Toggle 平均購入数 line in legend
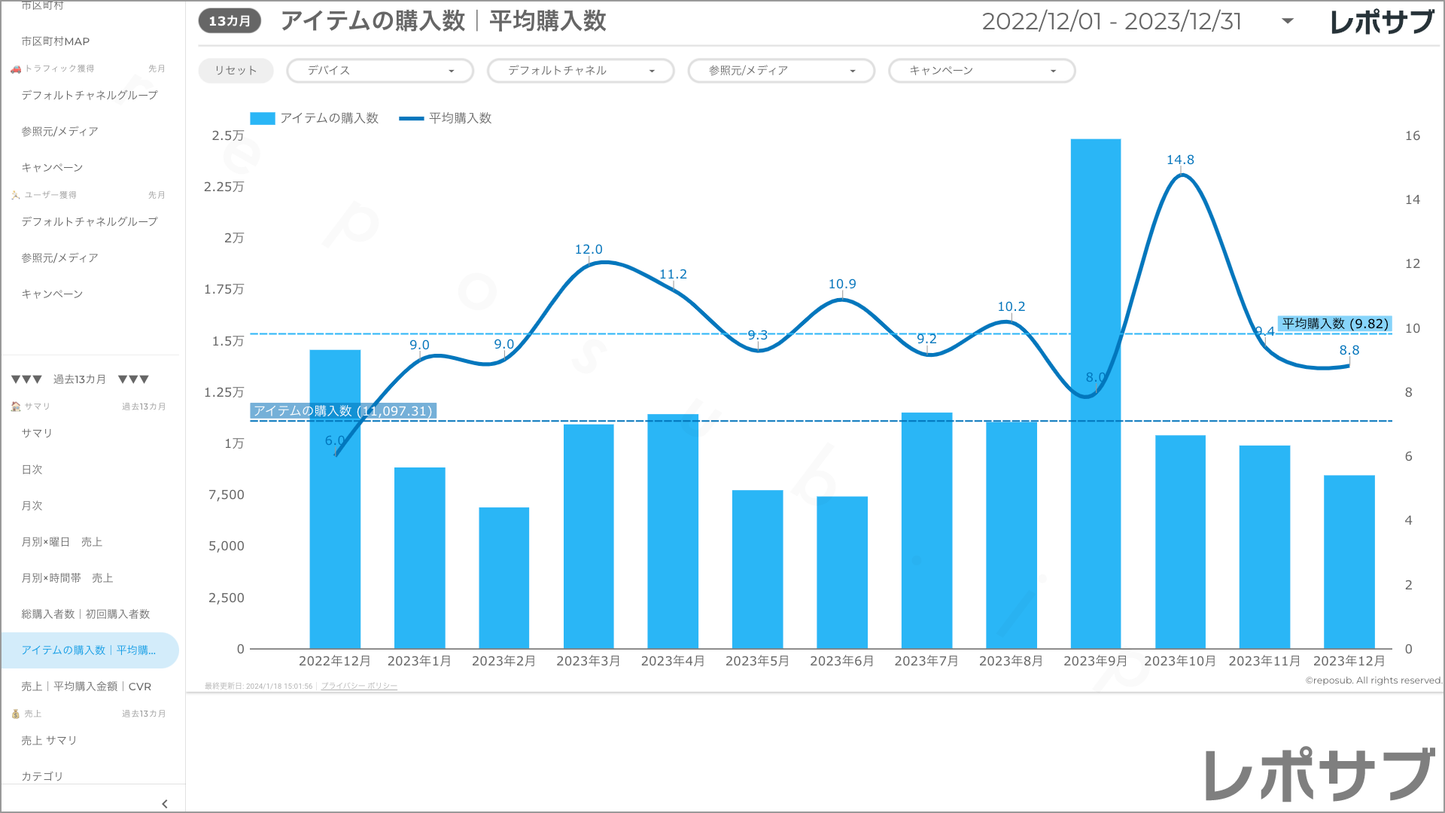Screen dimensions: 1445x813 (446, 118)
